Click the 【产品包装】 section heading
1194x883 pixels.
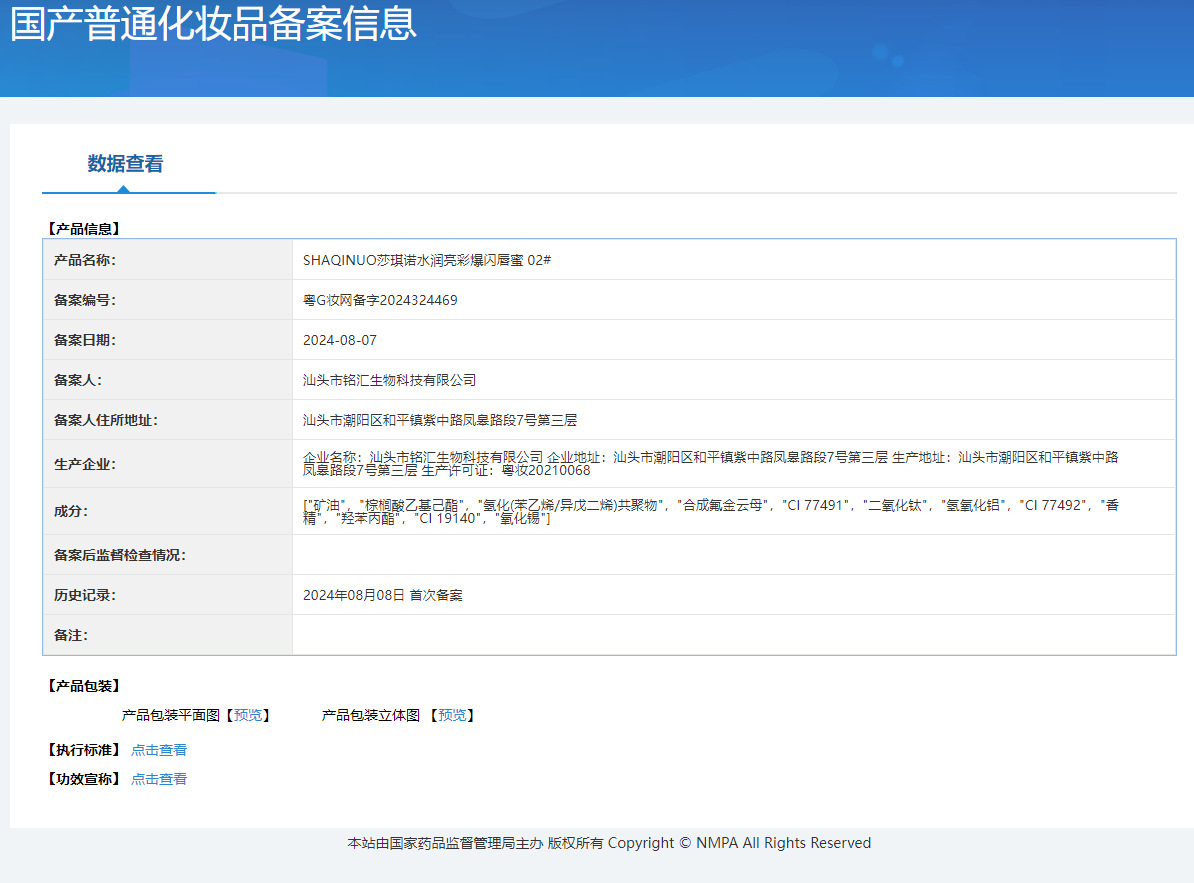[x=84, y=686]
